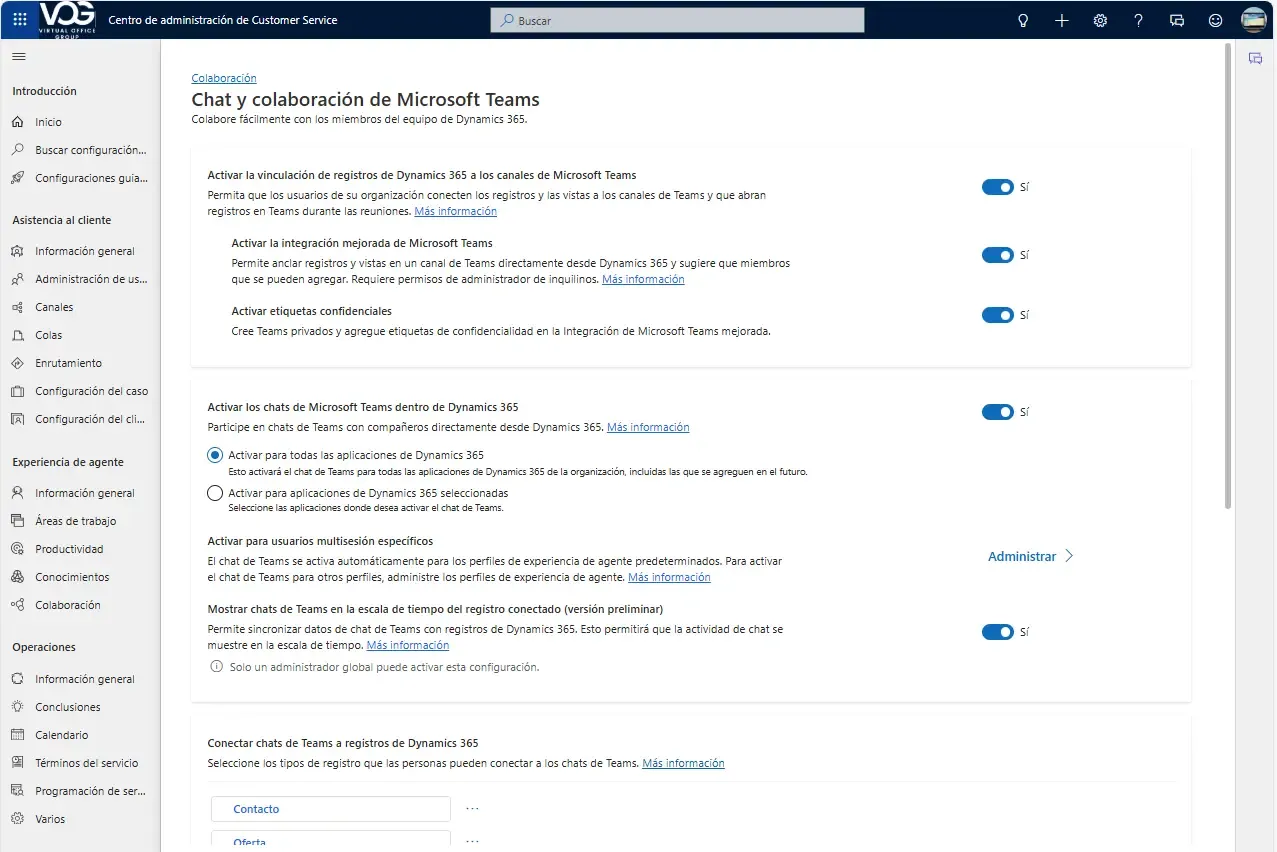Screen dimensions: 1277x852
Task: Open the app launcher waffle icon
Action: tap(20, 20)
